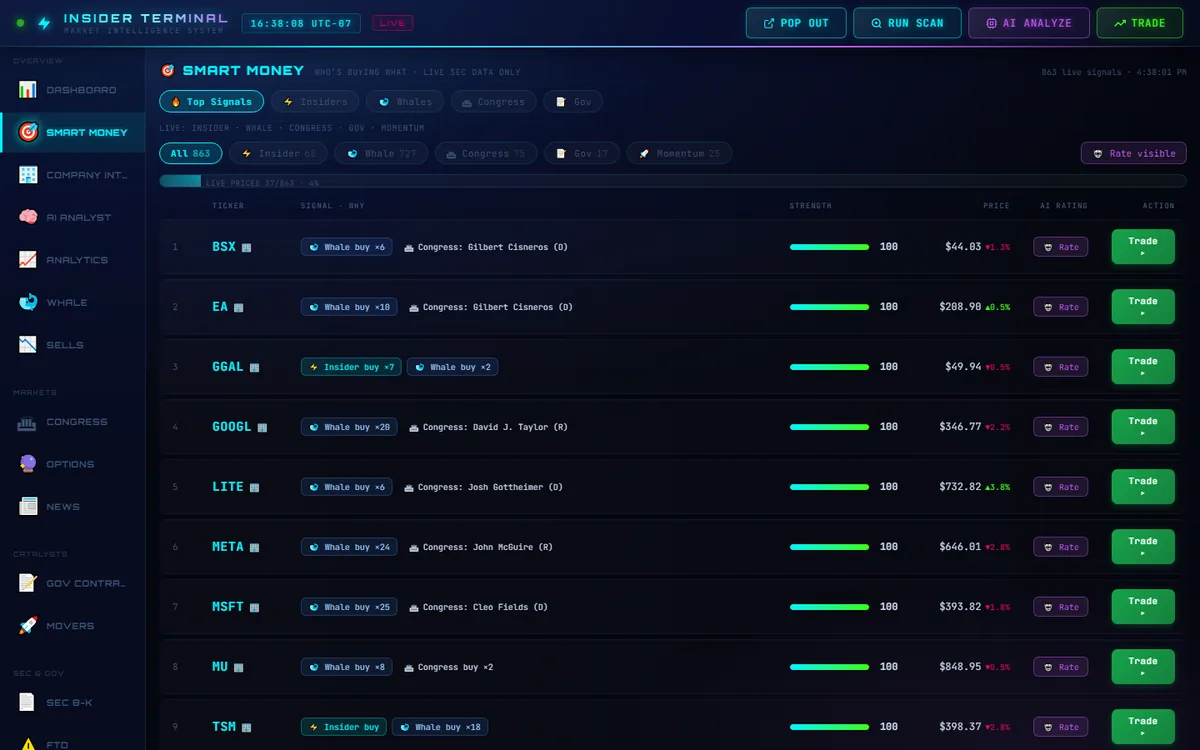1200x750 pixels.
Task: Click the LITE ticker symbol
Action: pyautogui.click(x=228, y=487)
